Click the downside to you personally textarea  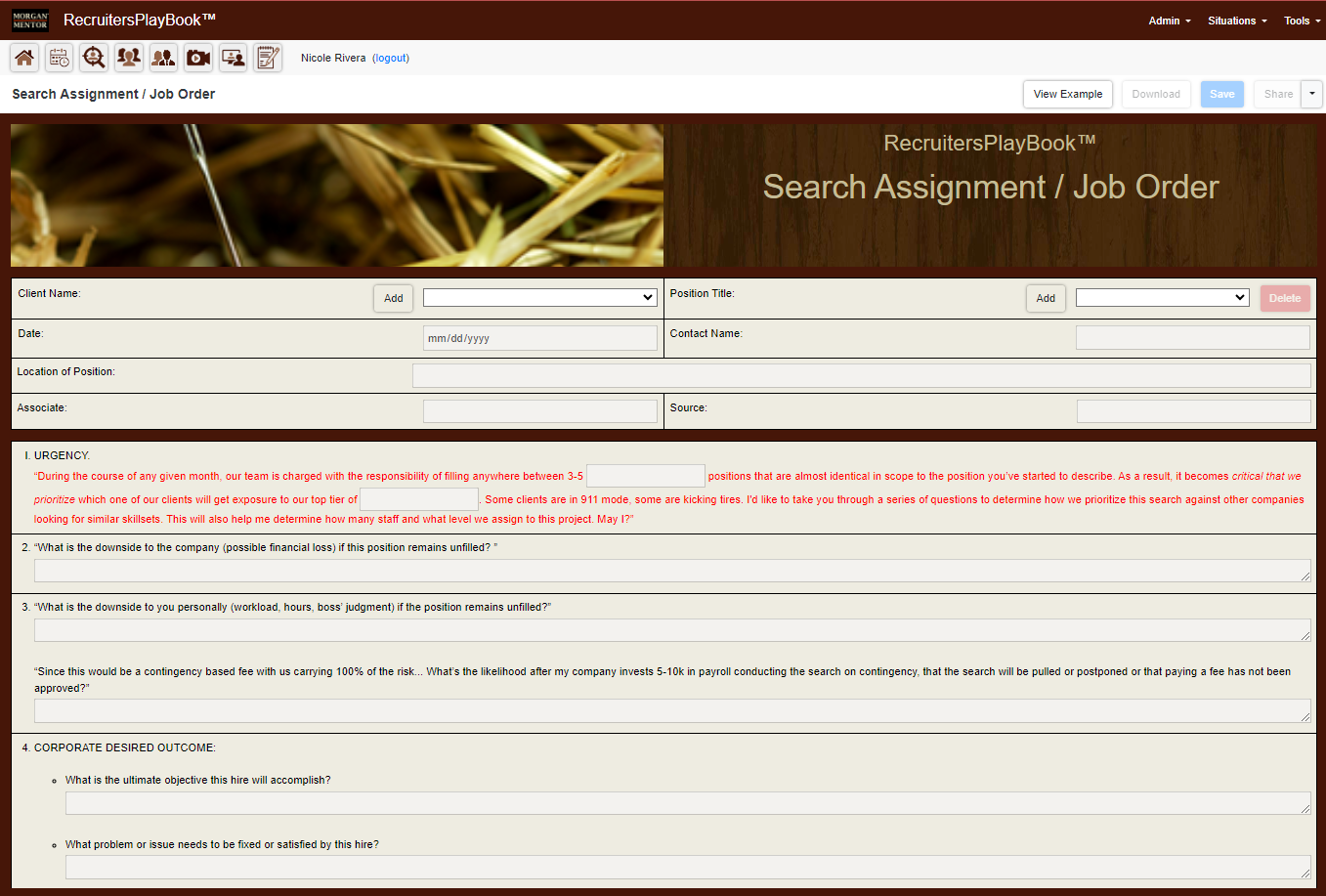click(672, 630)
